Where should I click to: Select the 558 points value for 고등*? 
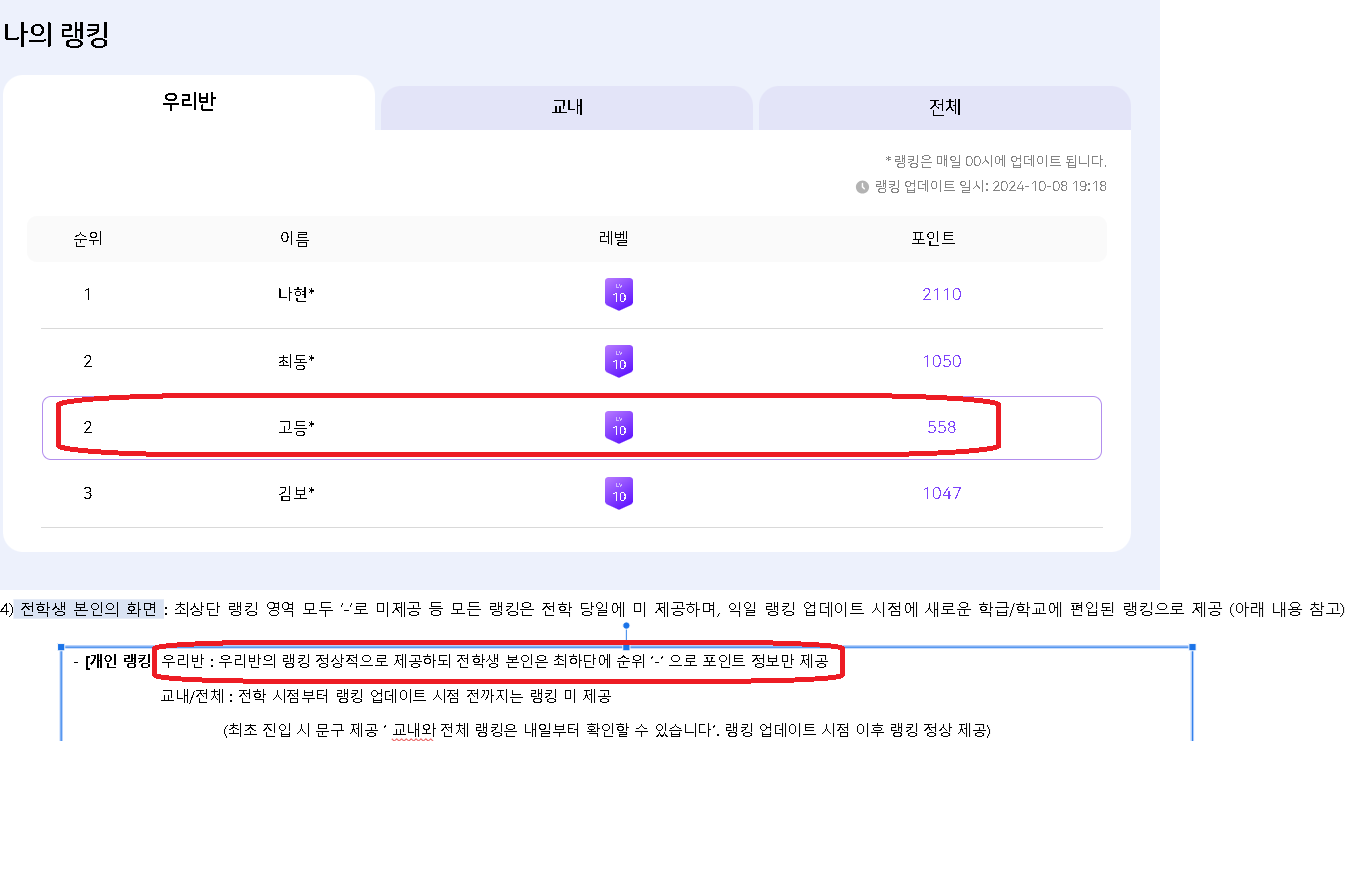pyautogui.click(x=941, y=427)
